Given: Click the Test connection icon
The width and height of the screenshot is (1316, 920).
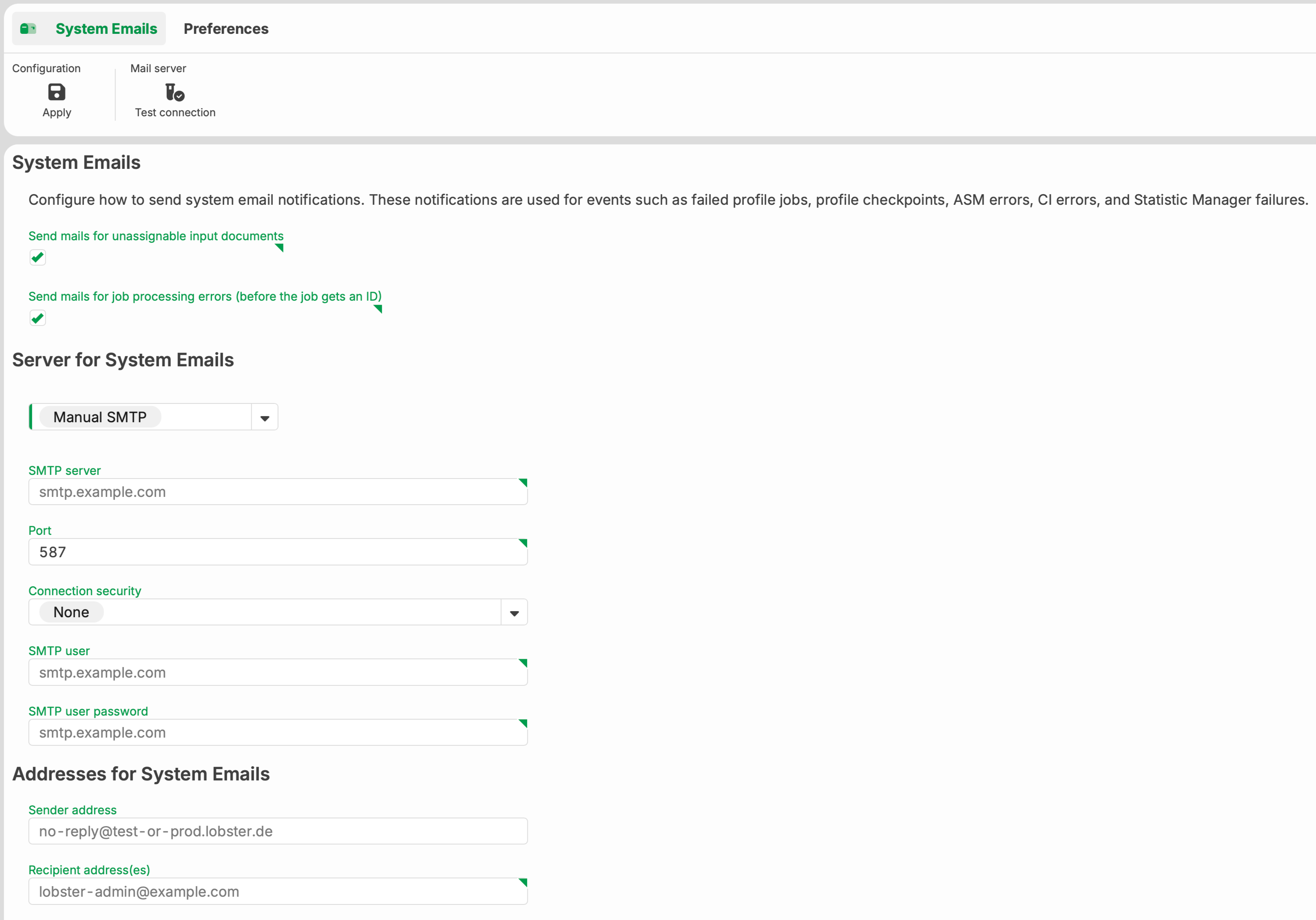Looking at the screenshot, I should coord(175,92).
